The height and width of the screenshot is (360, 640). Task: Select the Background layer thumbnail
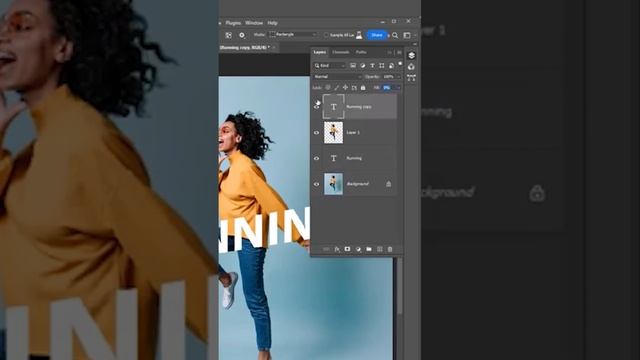333,184
